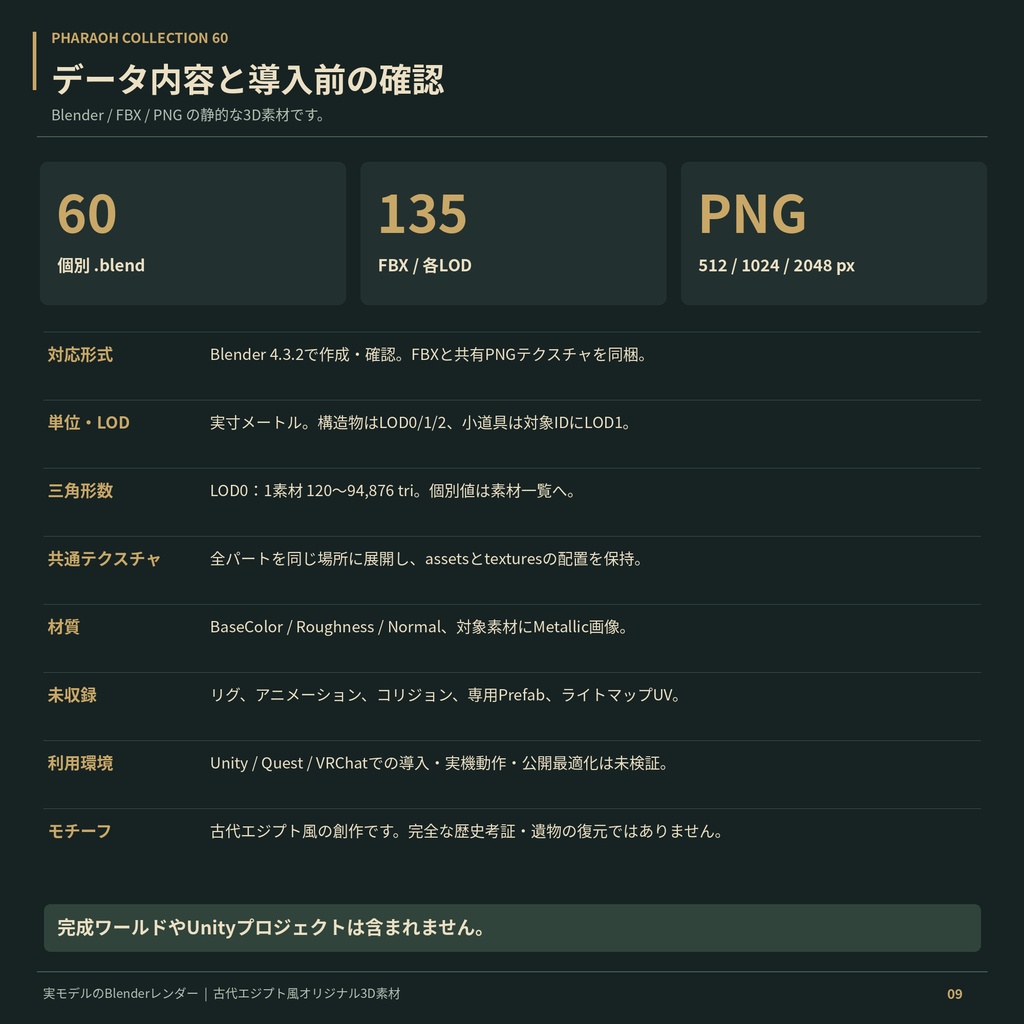This screenshot has width=1024, height=1024.
Task: Click the 材質 row label
Action: click(x=63, y=627)
